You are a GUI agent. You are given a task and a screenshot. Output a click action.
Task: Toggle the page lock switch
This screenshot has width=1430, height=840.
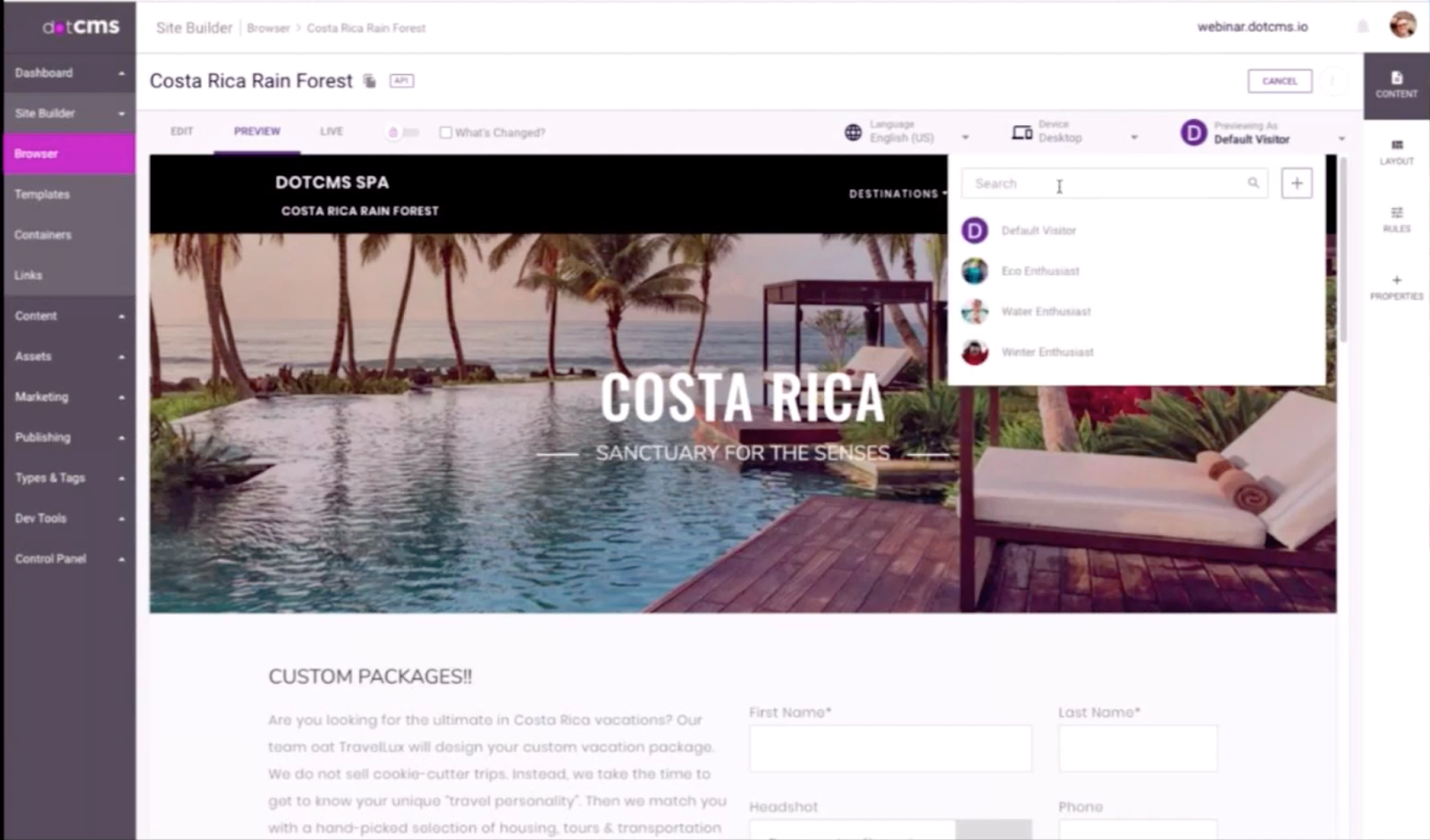(x=403, y=132)
